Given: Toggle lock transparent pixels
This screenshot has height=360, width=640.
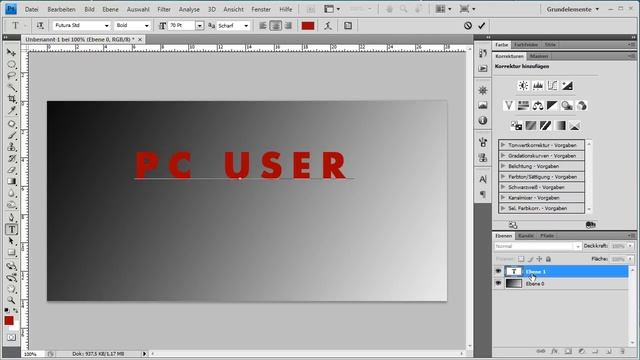Looking at the screenshot, I should click(x=521, y=259).
